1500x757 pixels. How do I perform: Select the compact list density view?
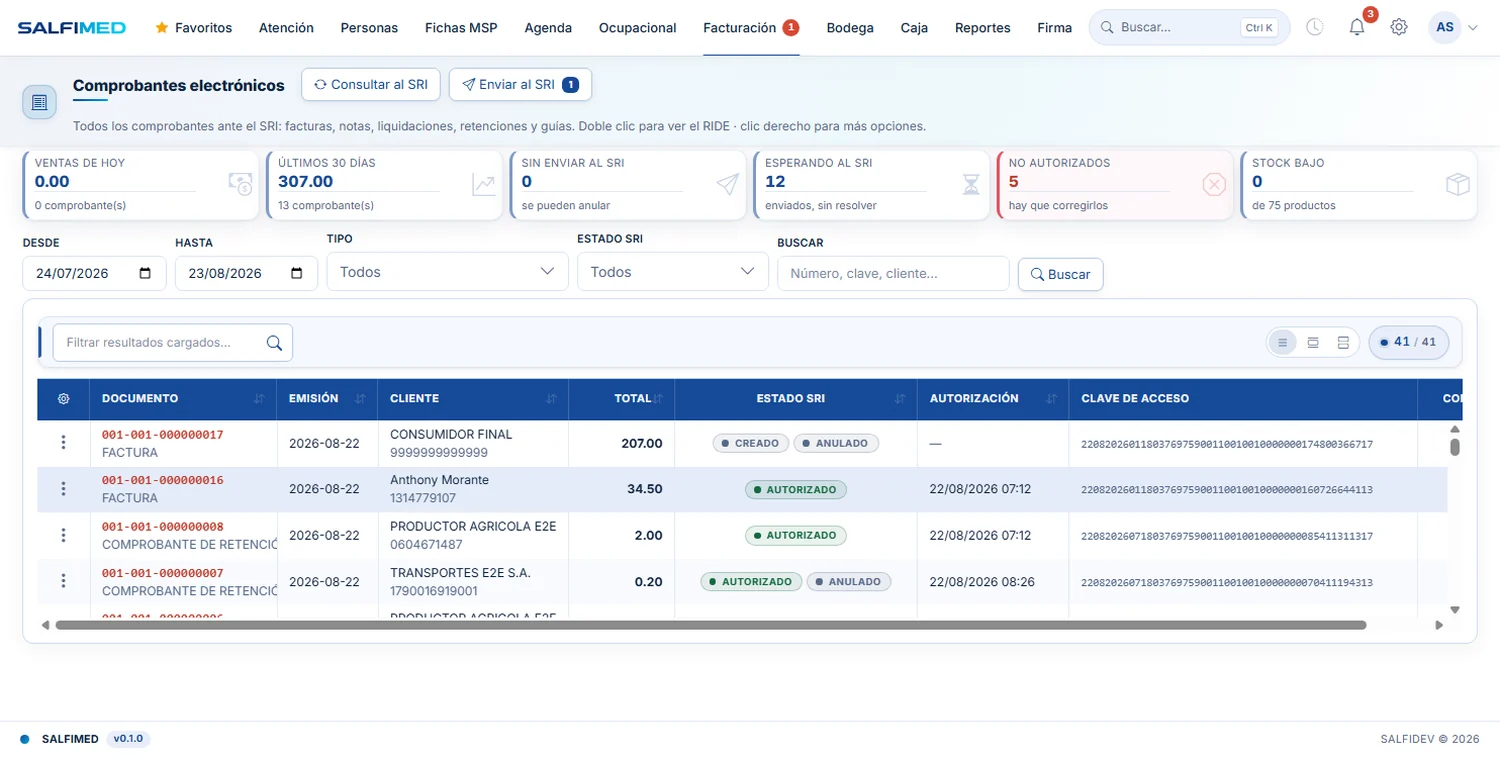coord(1282,342)
